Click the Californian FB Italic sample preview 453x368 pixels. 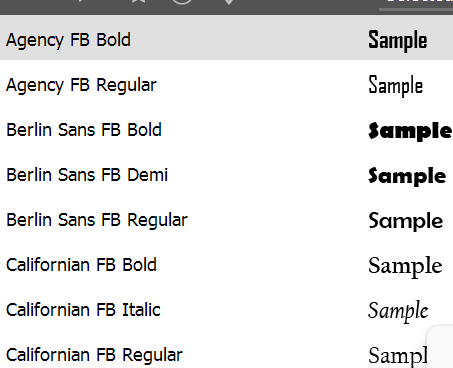pos(398,311)
